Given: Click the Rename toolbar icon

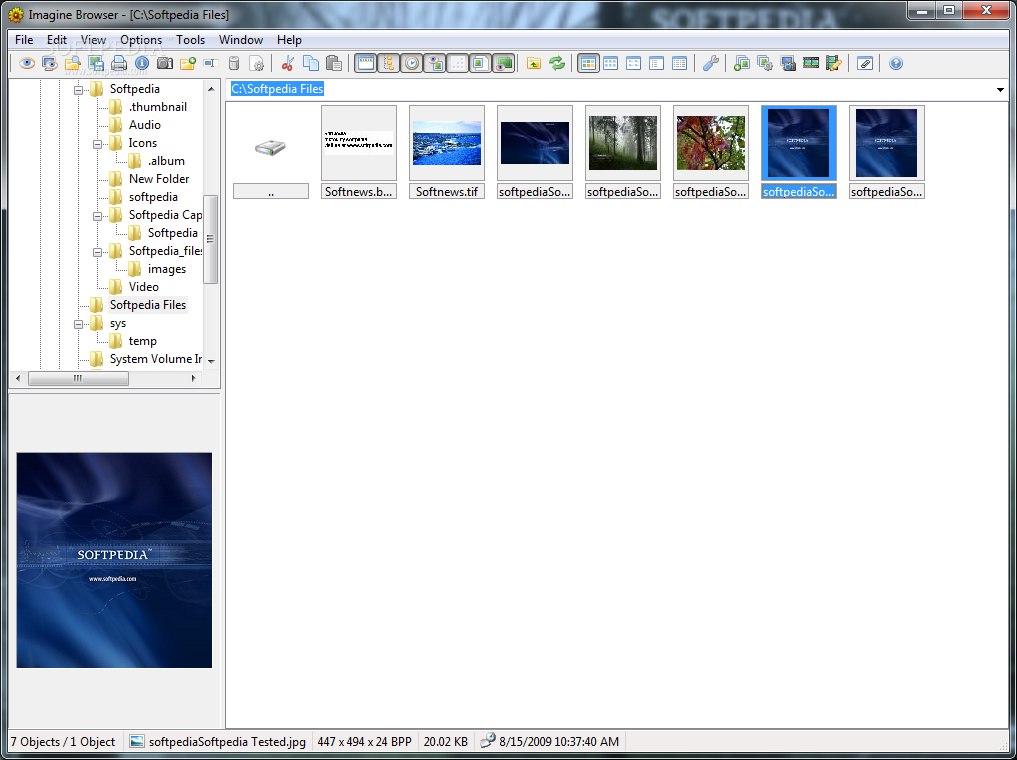Looking at the screenshot, I should click(x=210, y=64).
